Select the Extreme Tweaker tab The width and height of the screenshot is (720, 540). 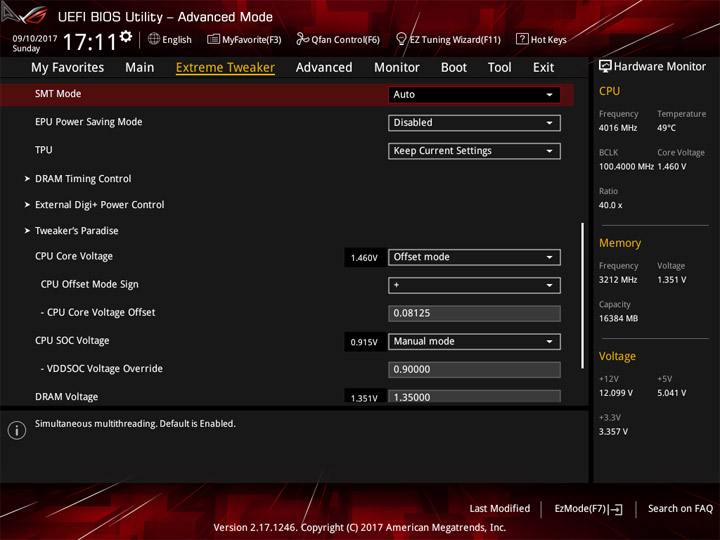225,68
